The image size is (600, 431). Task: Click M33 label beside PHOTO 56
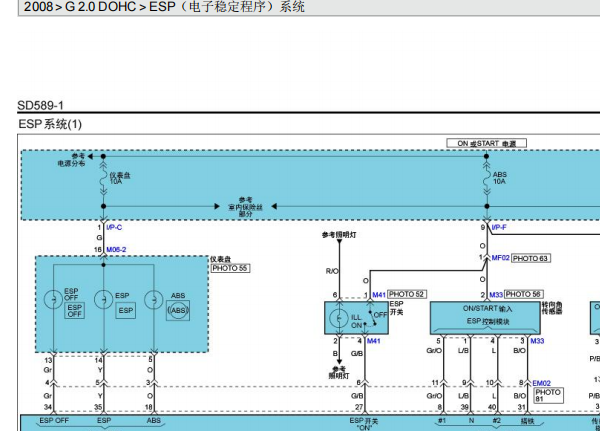(496, 295)
